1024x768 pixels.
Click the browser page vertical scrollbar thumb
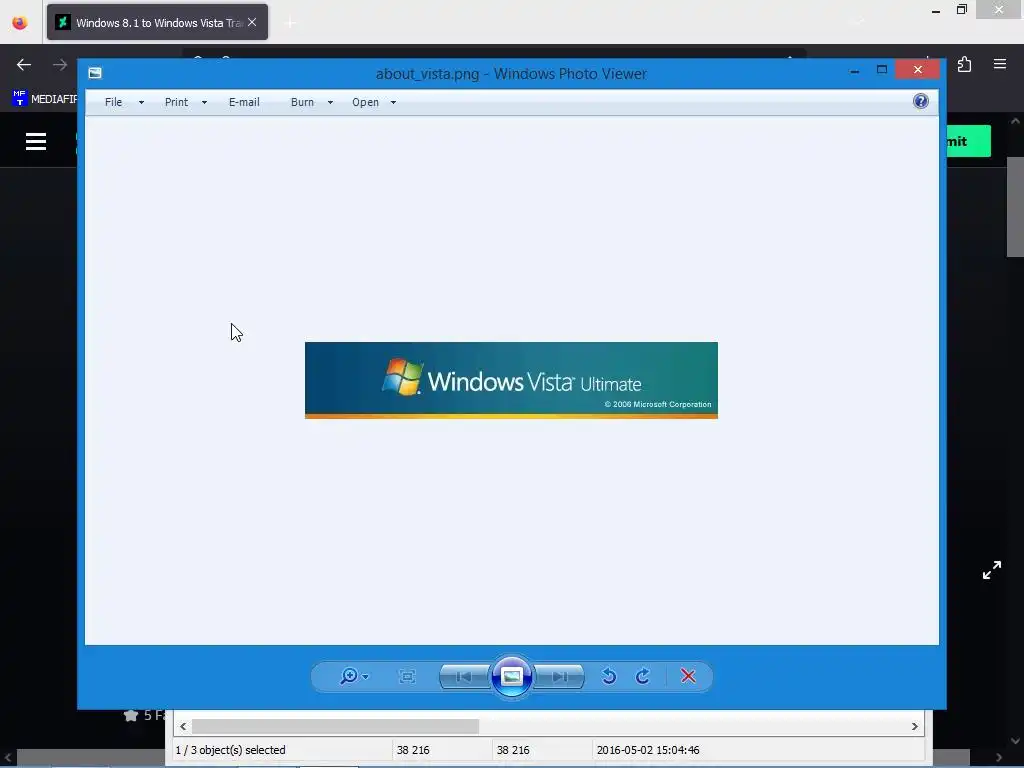coord(1016,207)
